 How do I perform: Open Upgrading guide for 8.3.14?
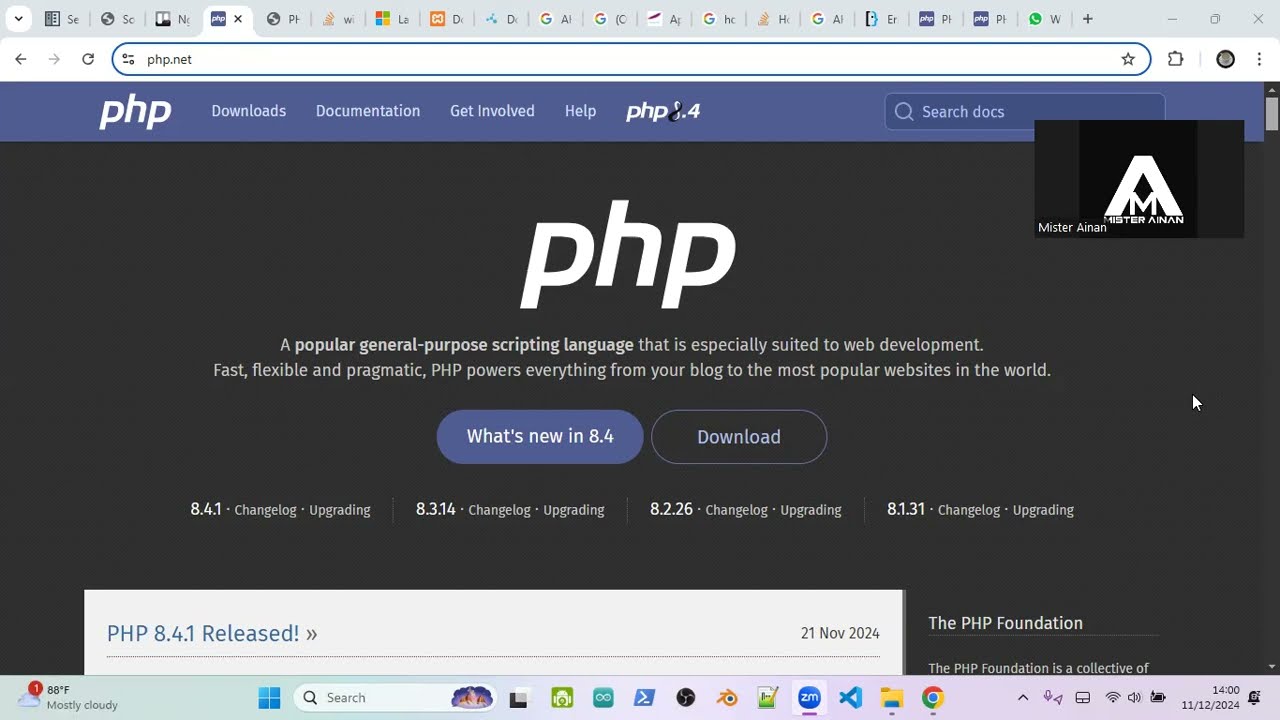point(574,510)
